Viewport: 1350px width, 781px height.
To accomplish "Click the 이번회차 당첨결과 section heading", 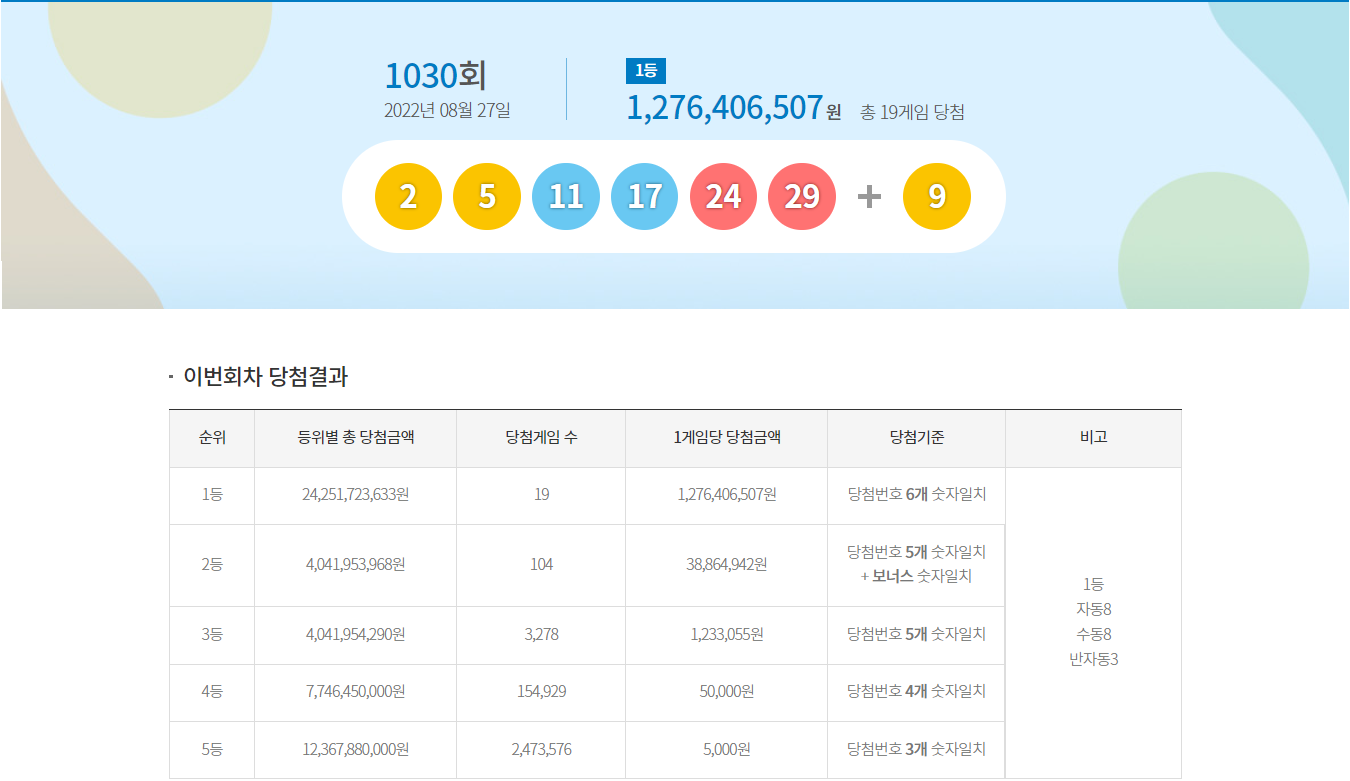I will pyautogui.click(x=265, y=377).
